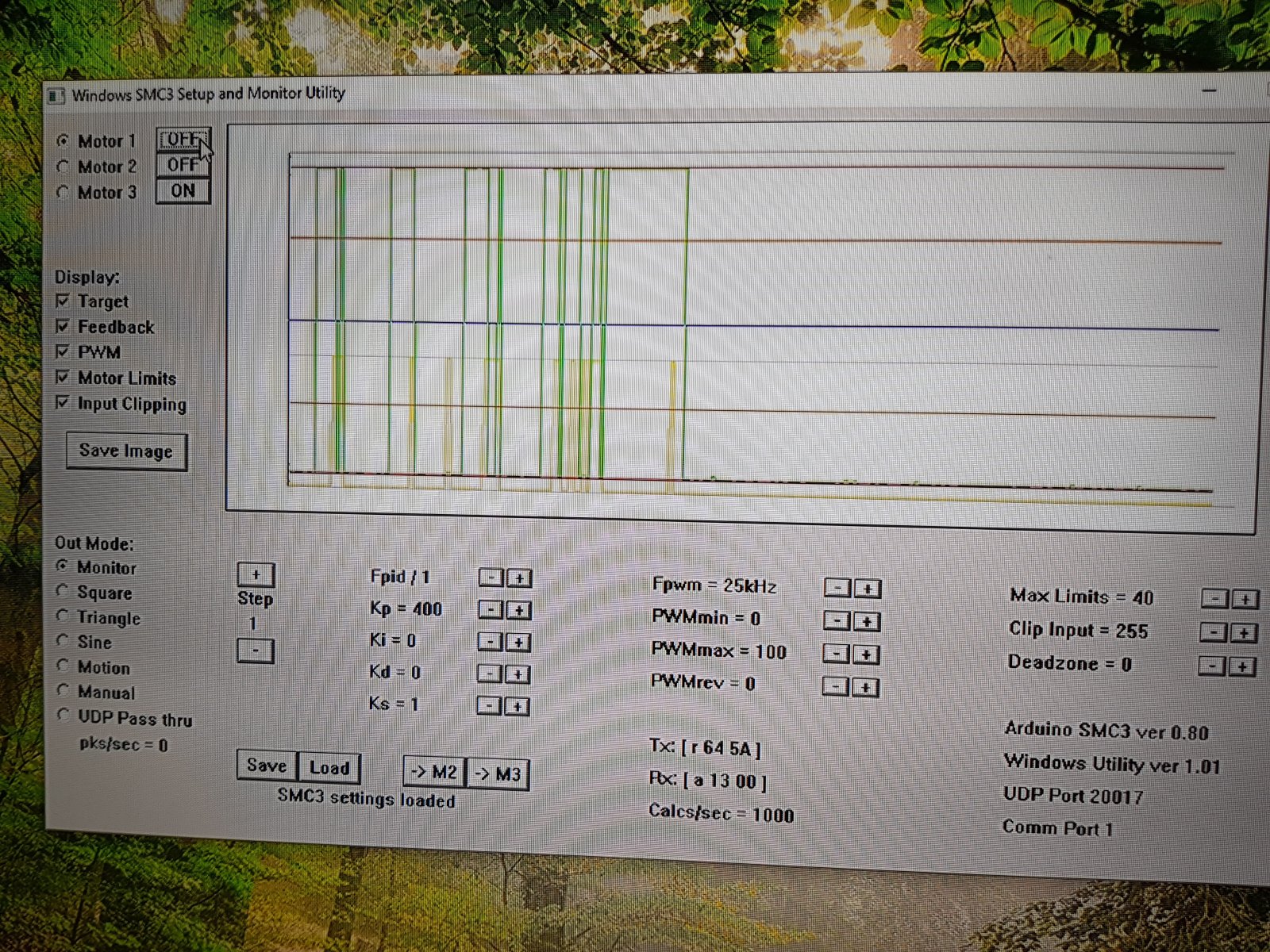The image size is (1270, 952).
Task: Uncheck the Feedback display checkbox
Action: point(63,327)
